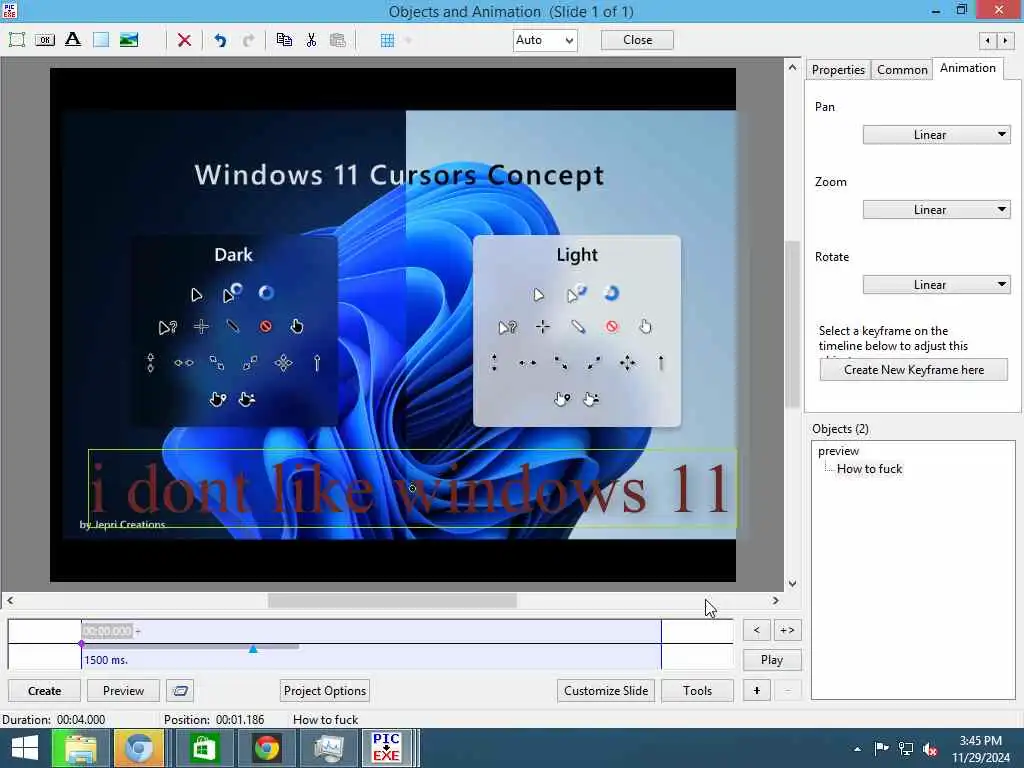Play the slide animation
This screenshot has width=1024, height=768.
point(772,660)
